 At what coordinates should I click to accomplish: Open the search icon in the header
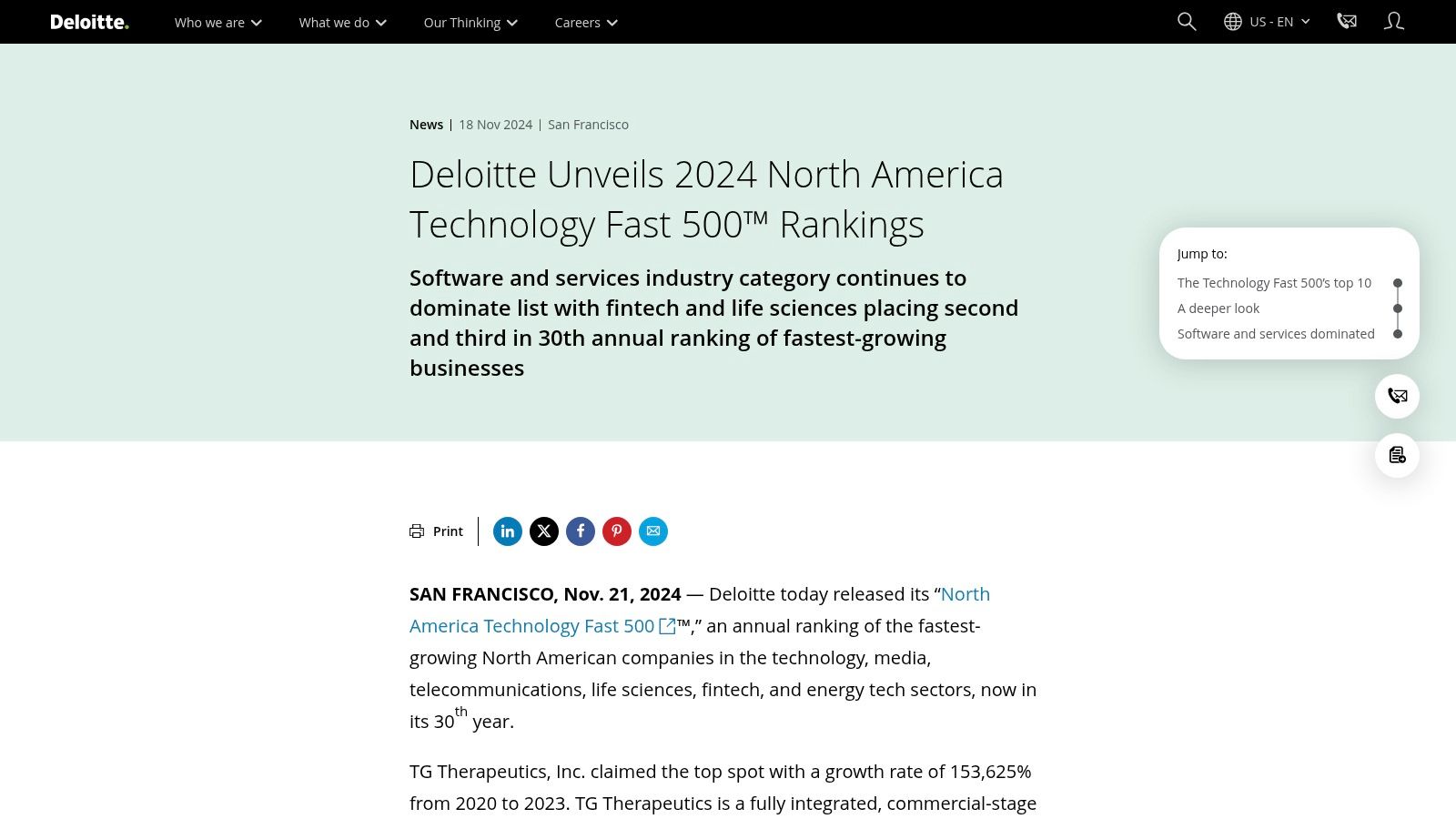tap(1186, 21)
